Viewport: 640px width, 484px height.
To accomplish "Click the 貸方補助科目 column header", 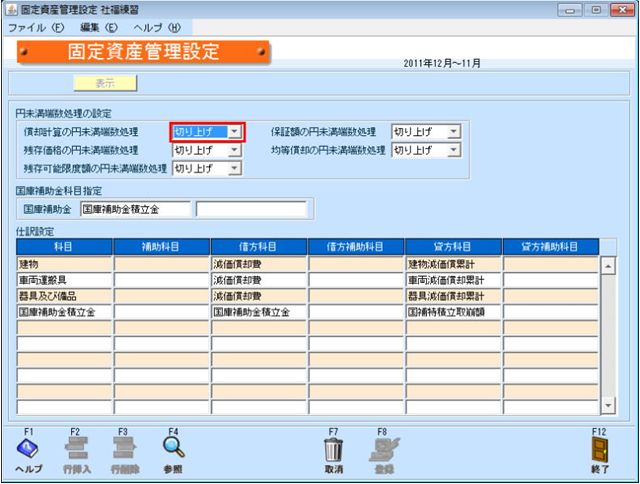I will [551, 246].
